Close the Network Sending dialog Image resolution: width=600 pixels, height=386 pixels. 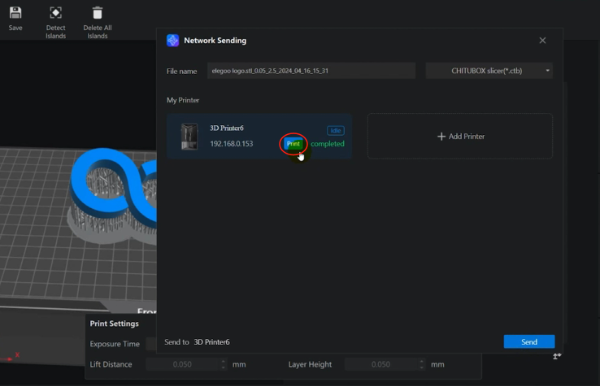[542, 40]
